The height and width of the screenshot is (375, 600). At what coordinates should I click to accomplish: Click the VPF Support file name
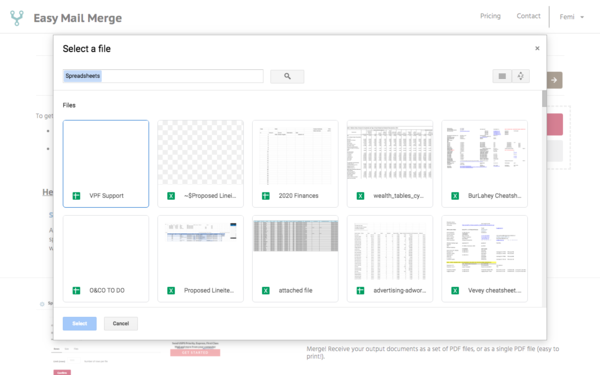[x=106, y=196]
